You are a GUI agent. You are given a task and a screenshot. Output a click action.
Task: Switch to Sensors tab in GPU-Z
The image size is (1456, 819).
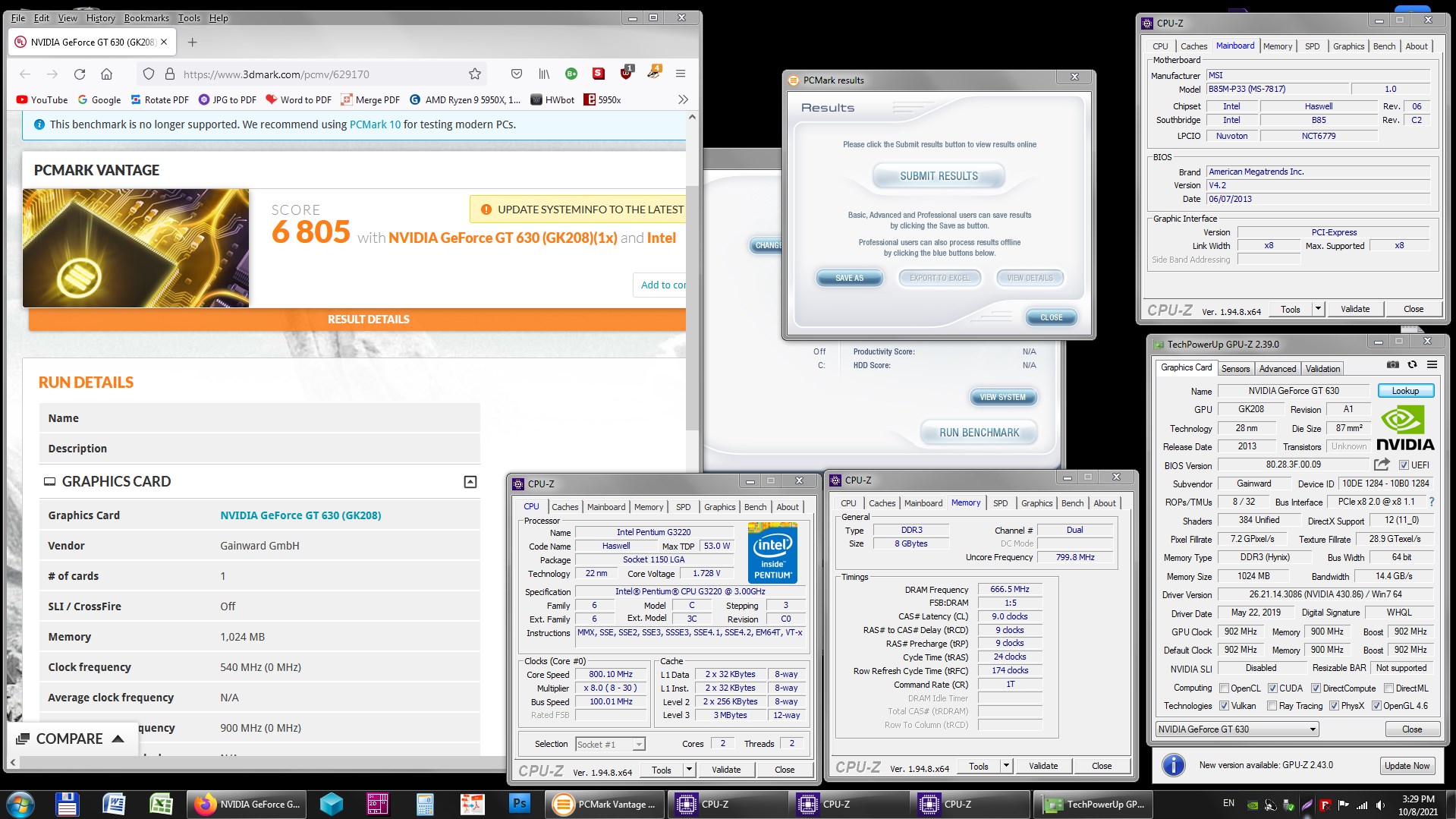[1235, 369]
